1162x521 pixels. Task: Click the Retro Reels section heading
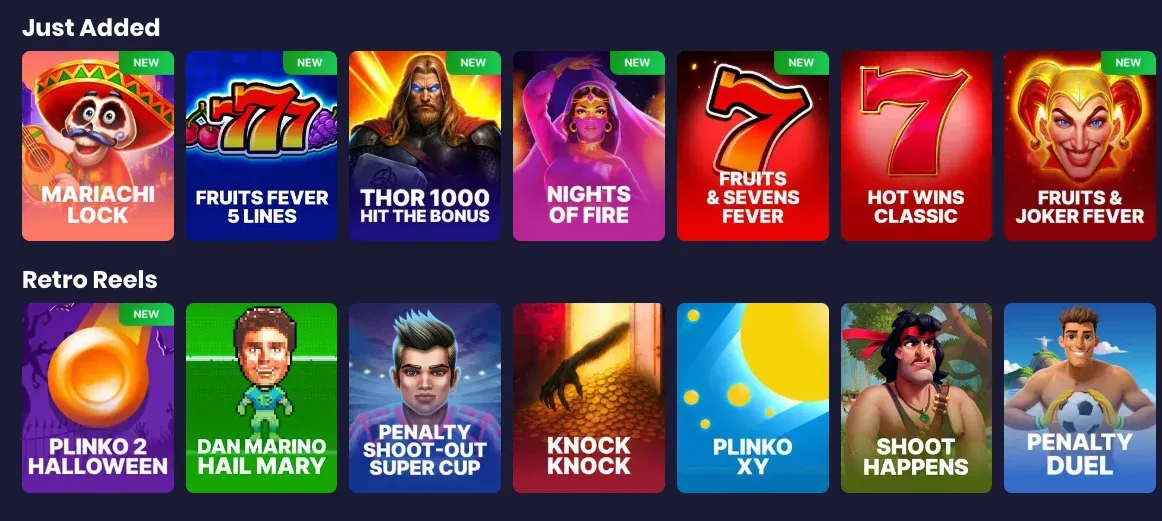[x=90, y=279]
